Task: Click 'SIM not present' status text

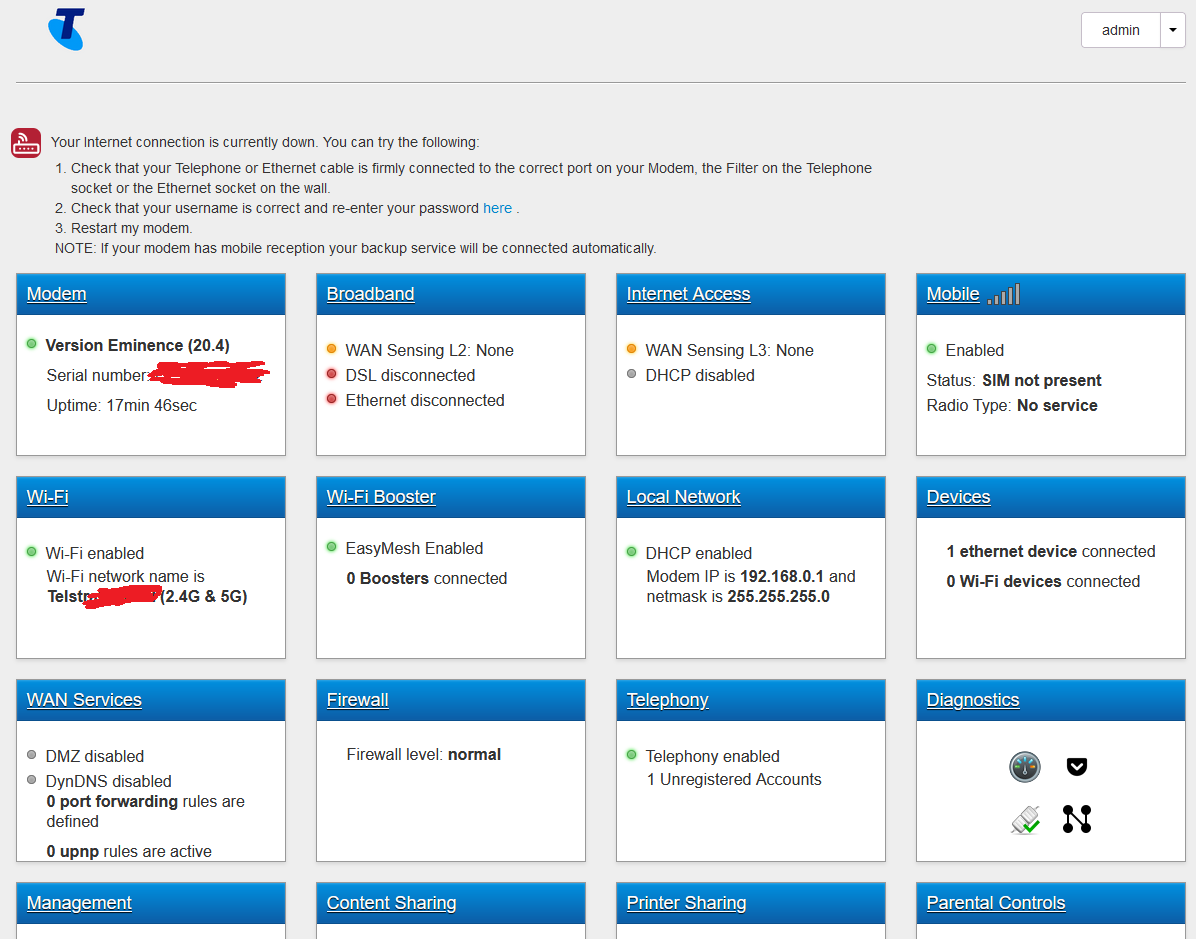Action: point(1042,381)
